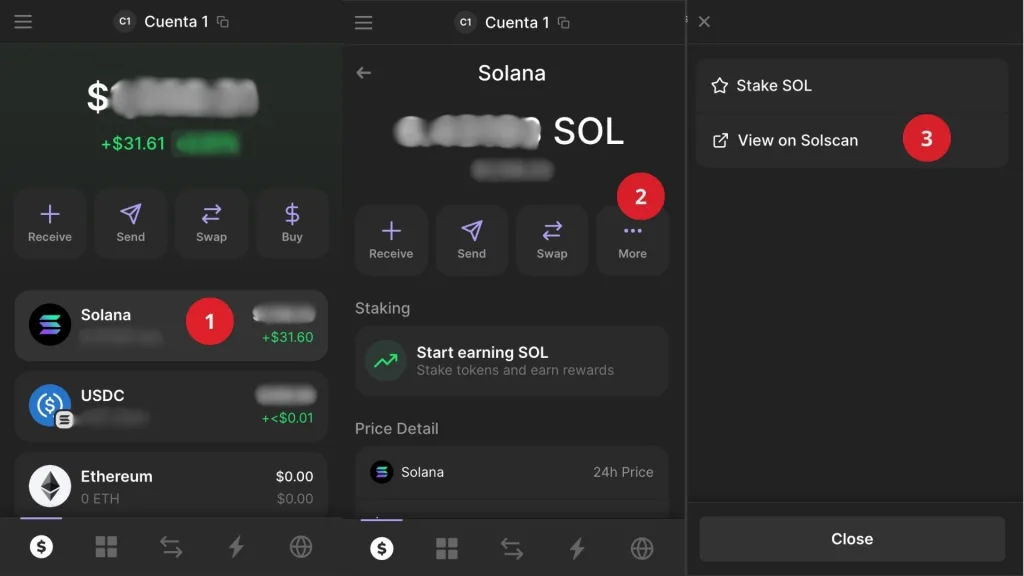Tap Buy button on main wallet screen
Screen dimensions: 1024x576
click(292, 223)
